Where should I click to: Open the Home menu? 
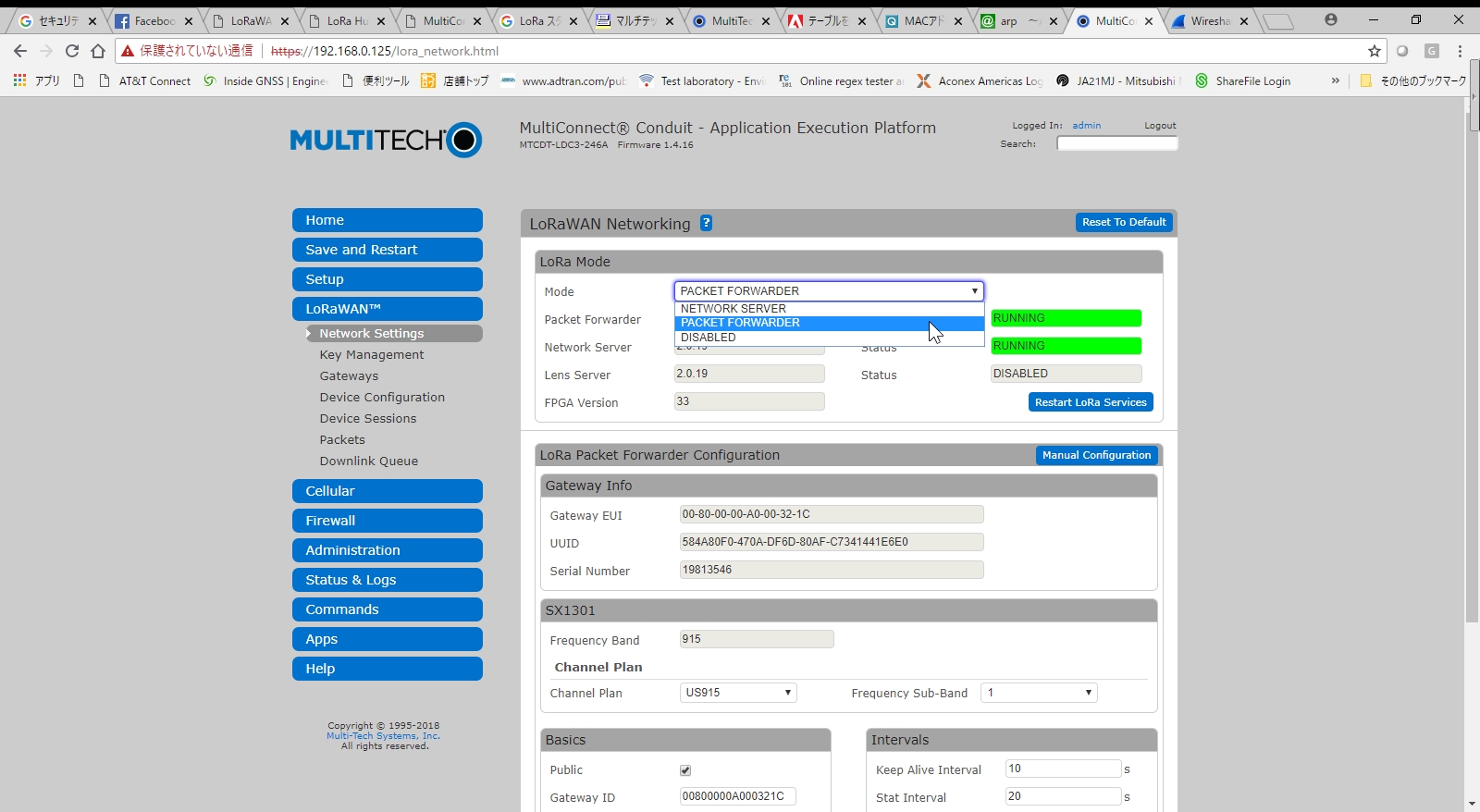coord(388,220)
